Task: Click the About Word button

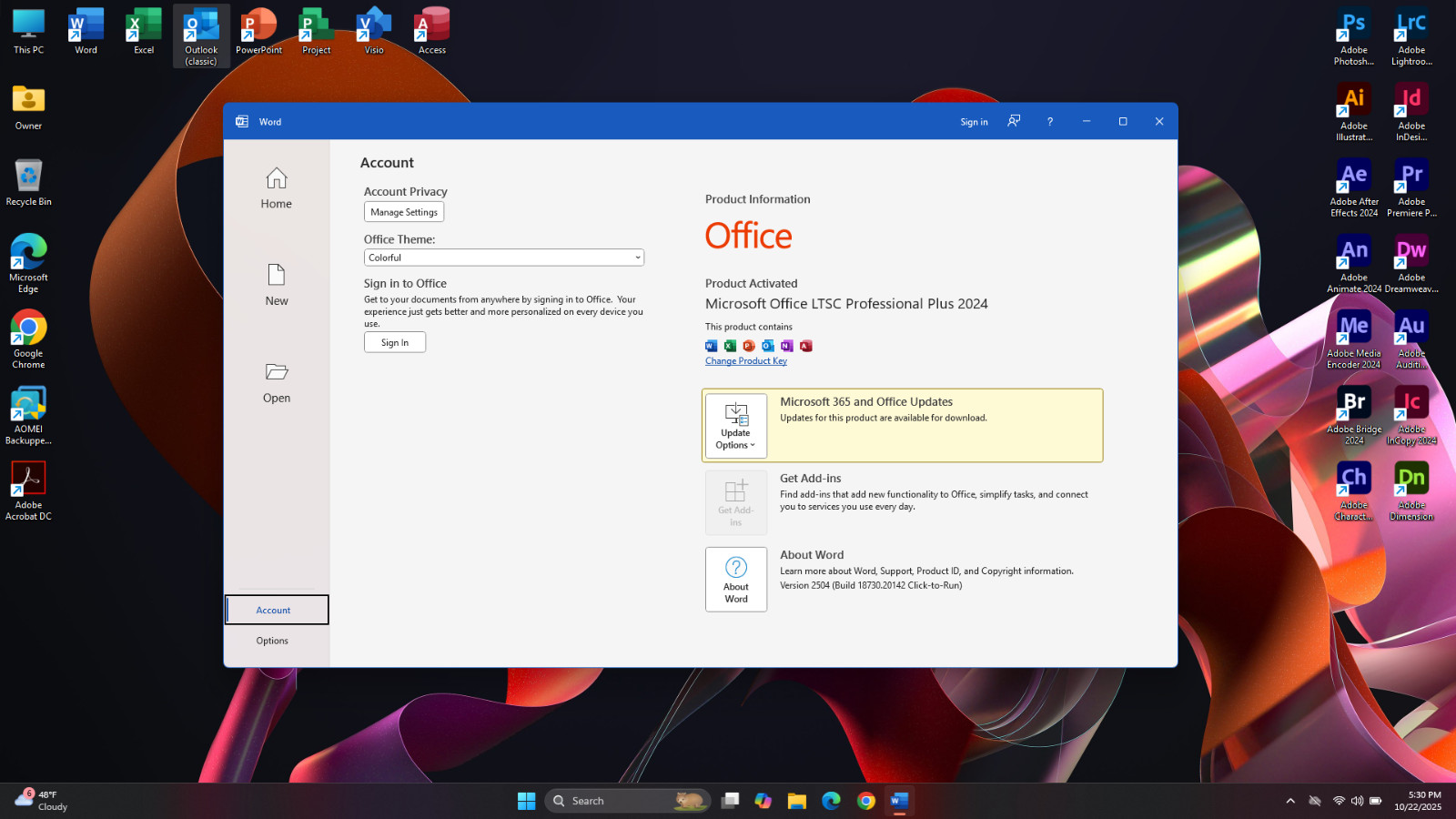Action: pyautogui.click(x=736, y=580)
